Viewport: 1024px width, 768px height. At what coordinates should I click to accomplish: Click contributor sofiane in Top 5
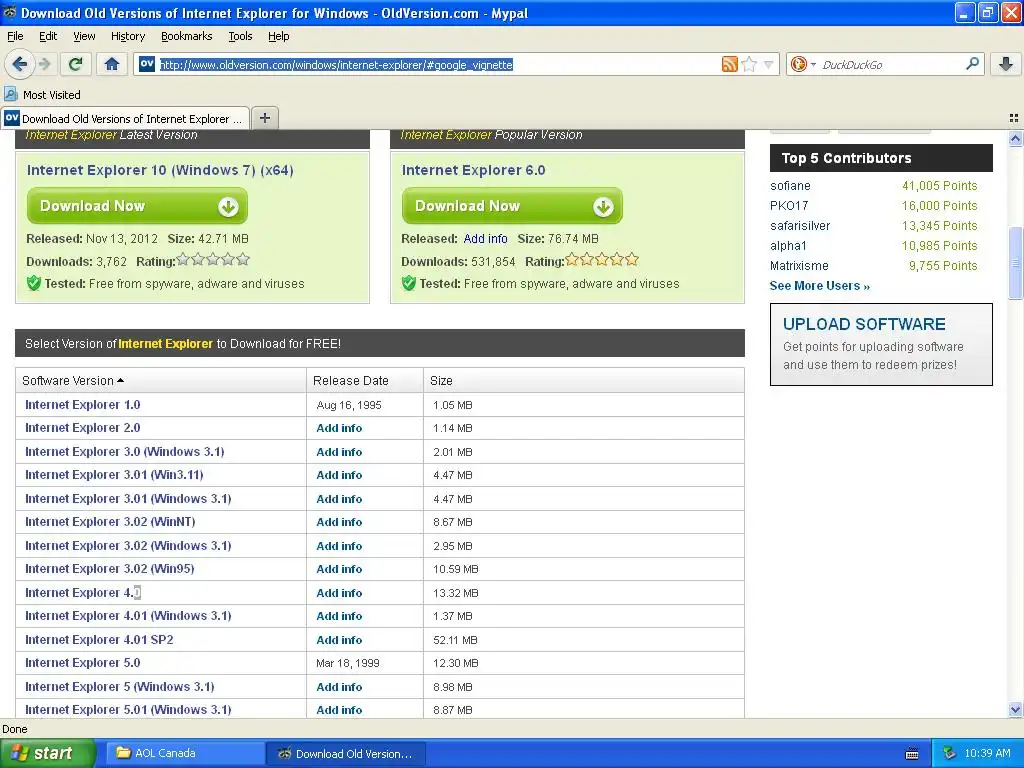click(790, 186)
